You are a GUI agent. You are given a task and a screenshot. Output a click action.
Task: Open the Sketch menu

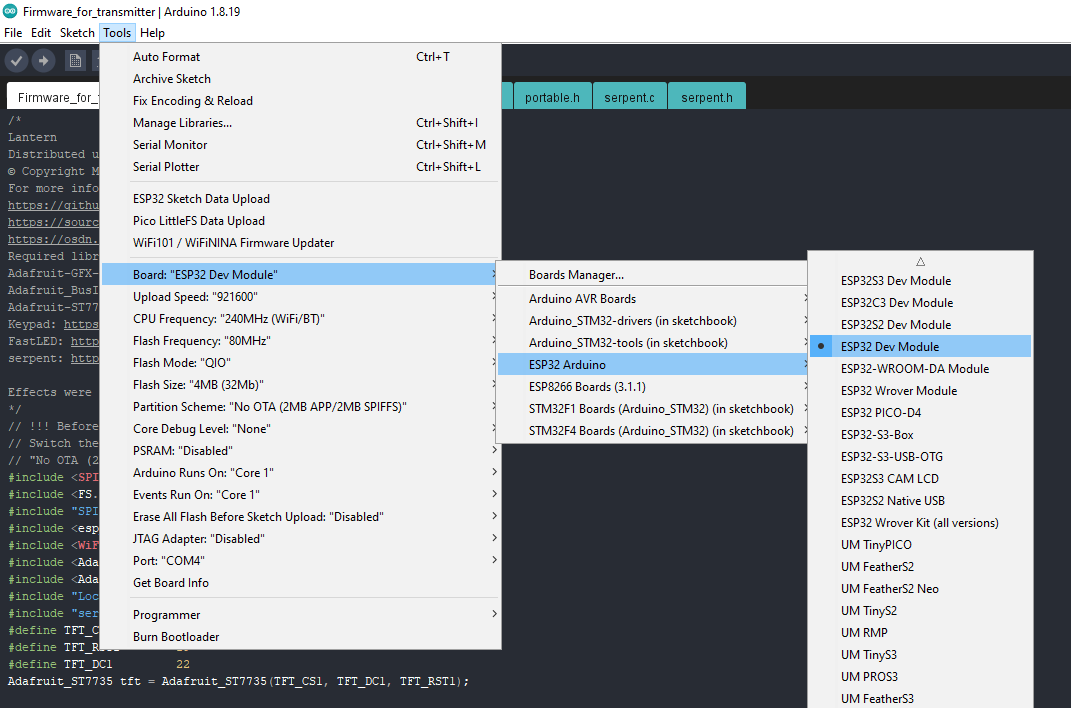[x=77, y=33]
